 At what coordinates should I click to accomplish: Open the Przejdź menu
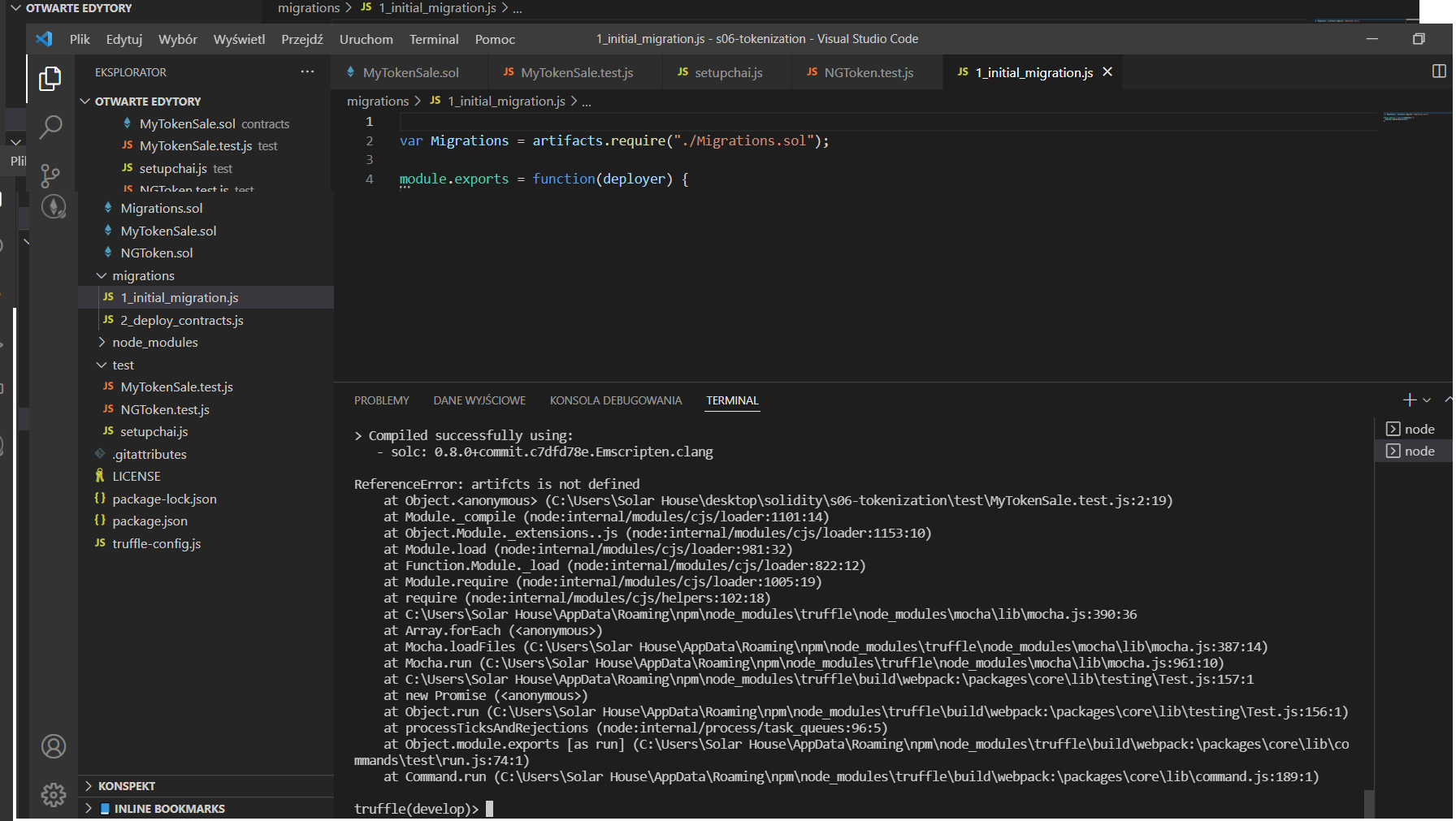click(x=302, y=39)
